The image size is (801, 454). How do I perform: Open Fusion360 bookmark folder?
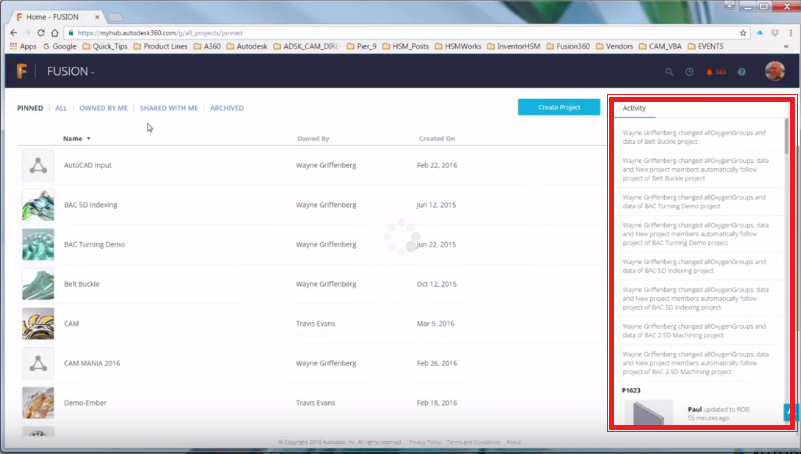pyautogui.click(x=568, y=46)
